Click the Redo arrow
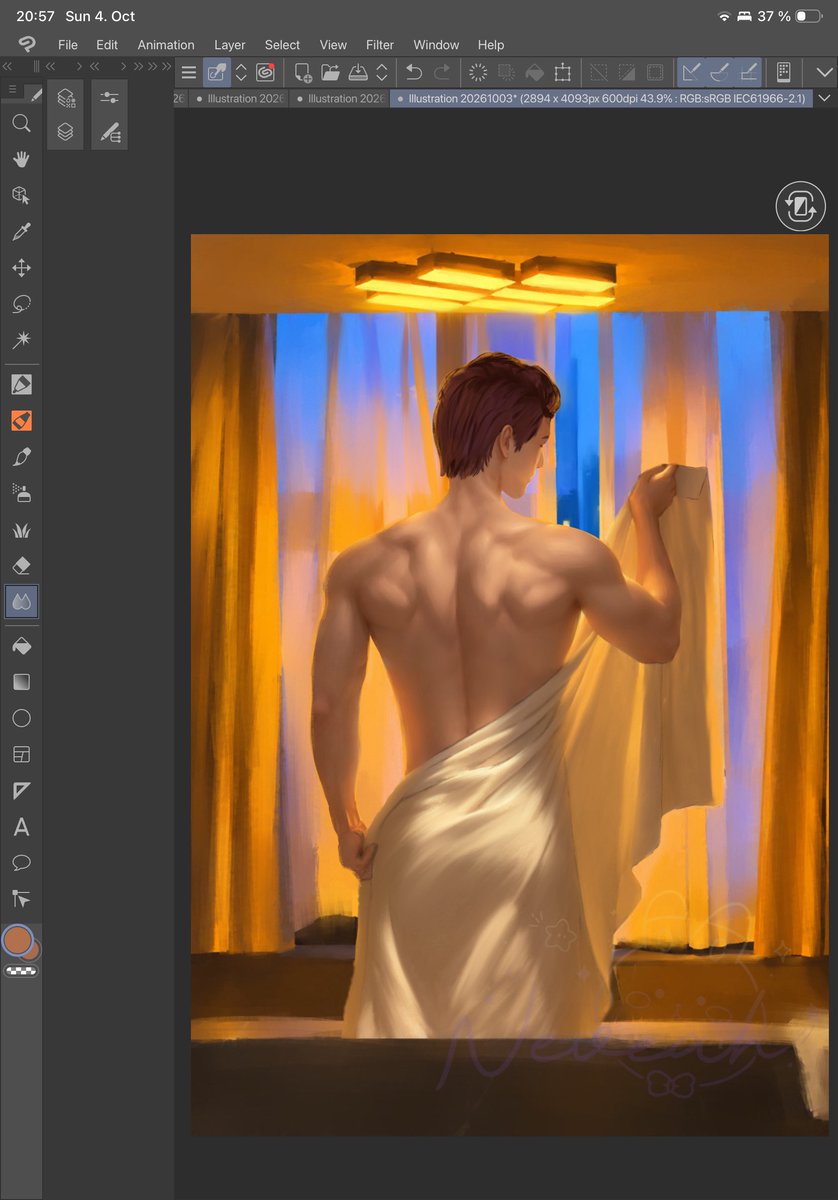Screen dimensions: 838x1200 point(441,72)
